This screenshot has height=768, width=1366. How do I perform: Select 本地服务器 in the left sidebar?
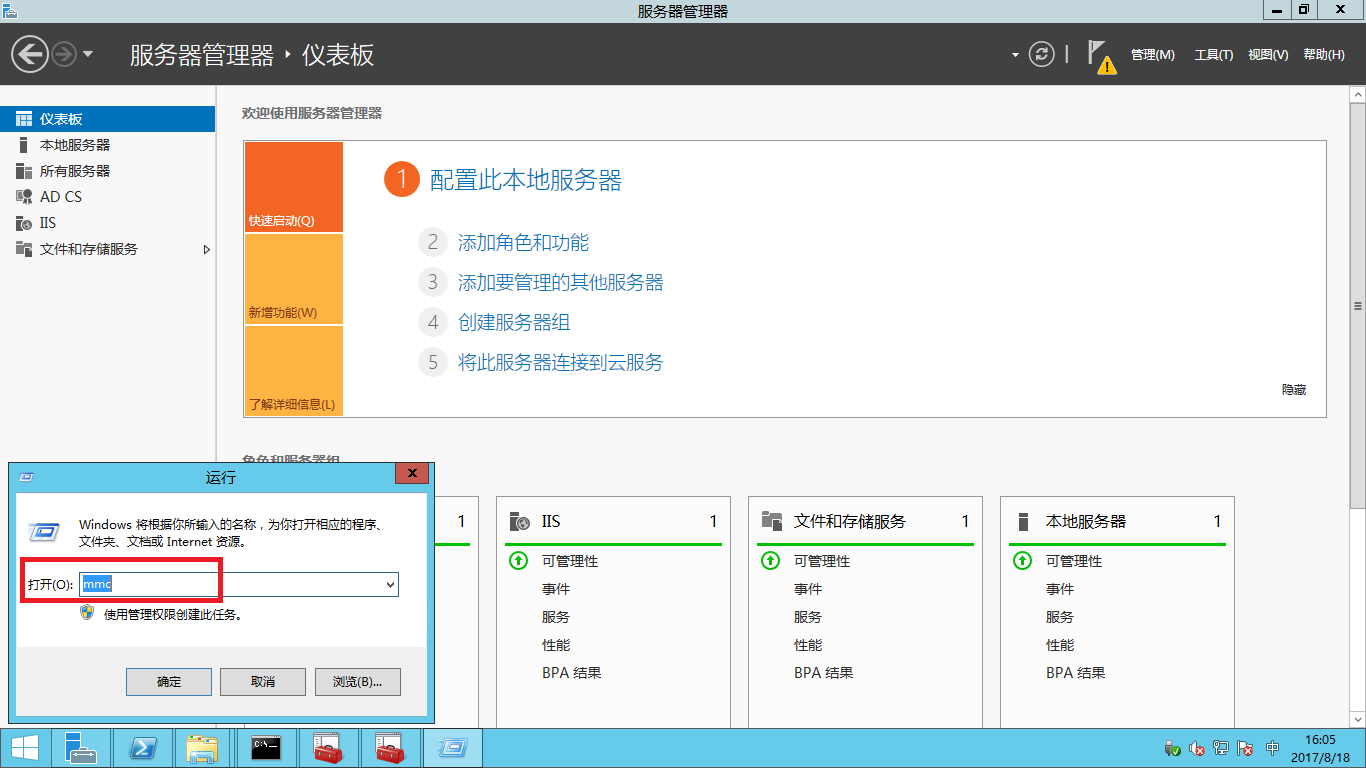click(75, 145)
